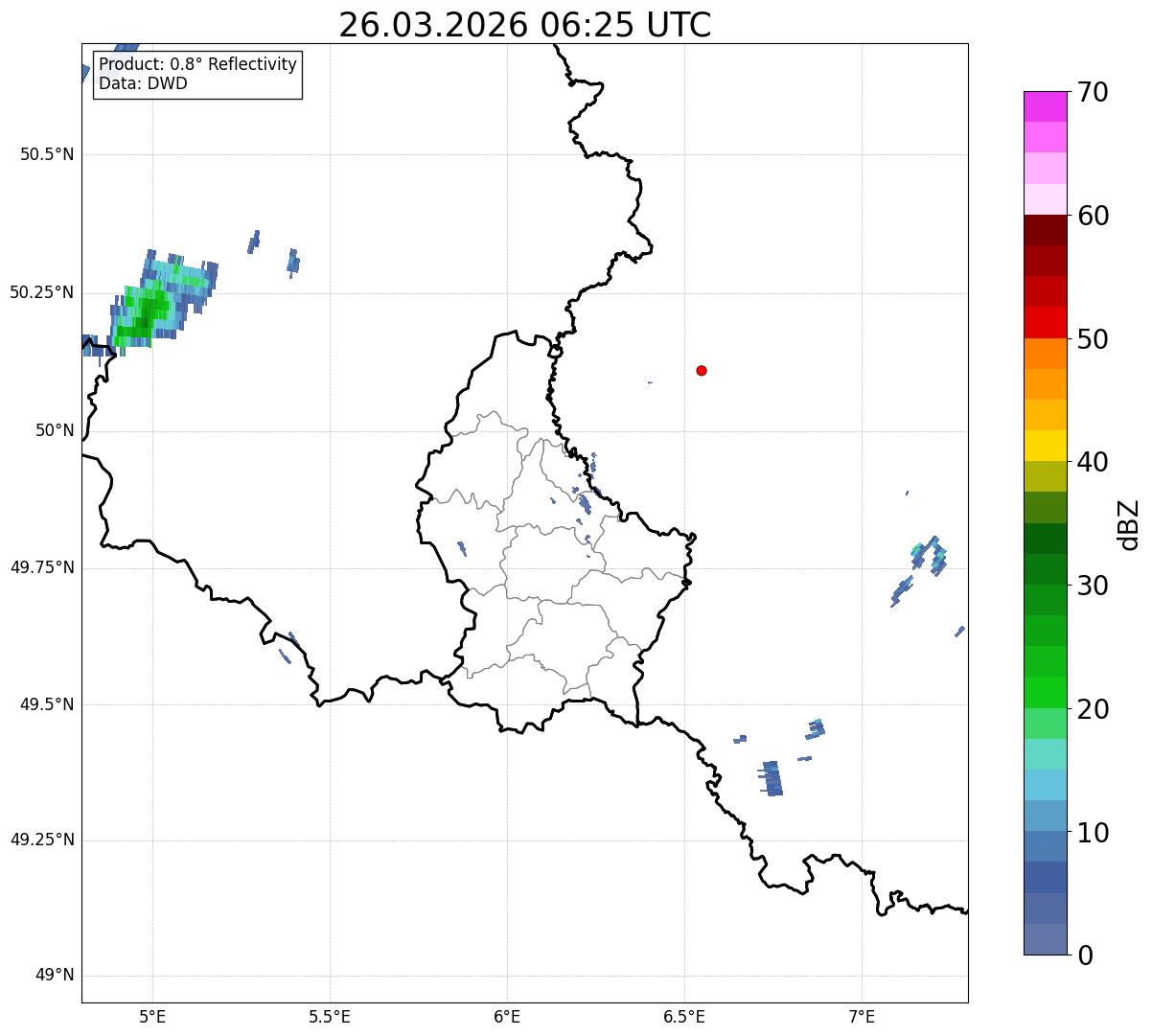Click the 5.5°E longitude tick label

pyautogui.click(x=331, y=1017)
